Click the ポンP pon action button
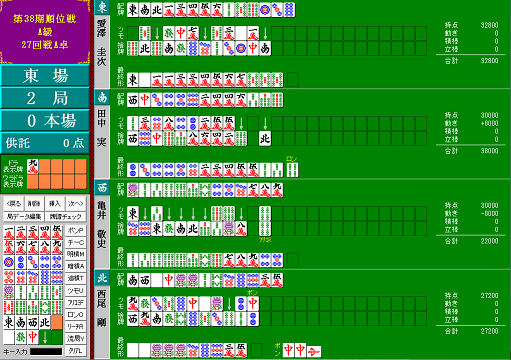This screenshot has width=511, height=360. pos(76,230)
